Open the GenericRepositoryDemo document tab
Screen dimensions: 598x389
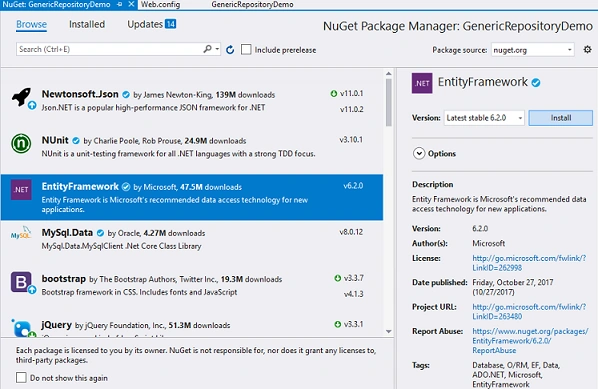[x=252, y=5]
